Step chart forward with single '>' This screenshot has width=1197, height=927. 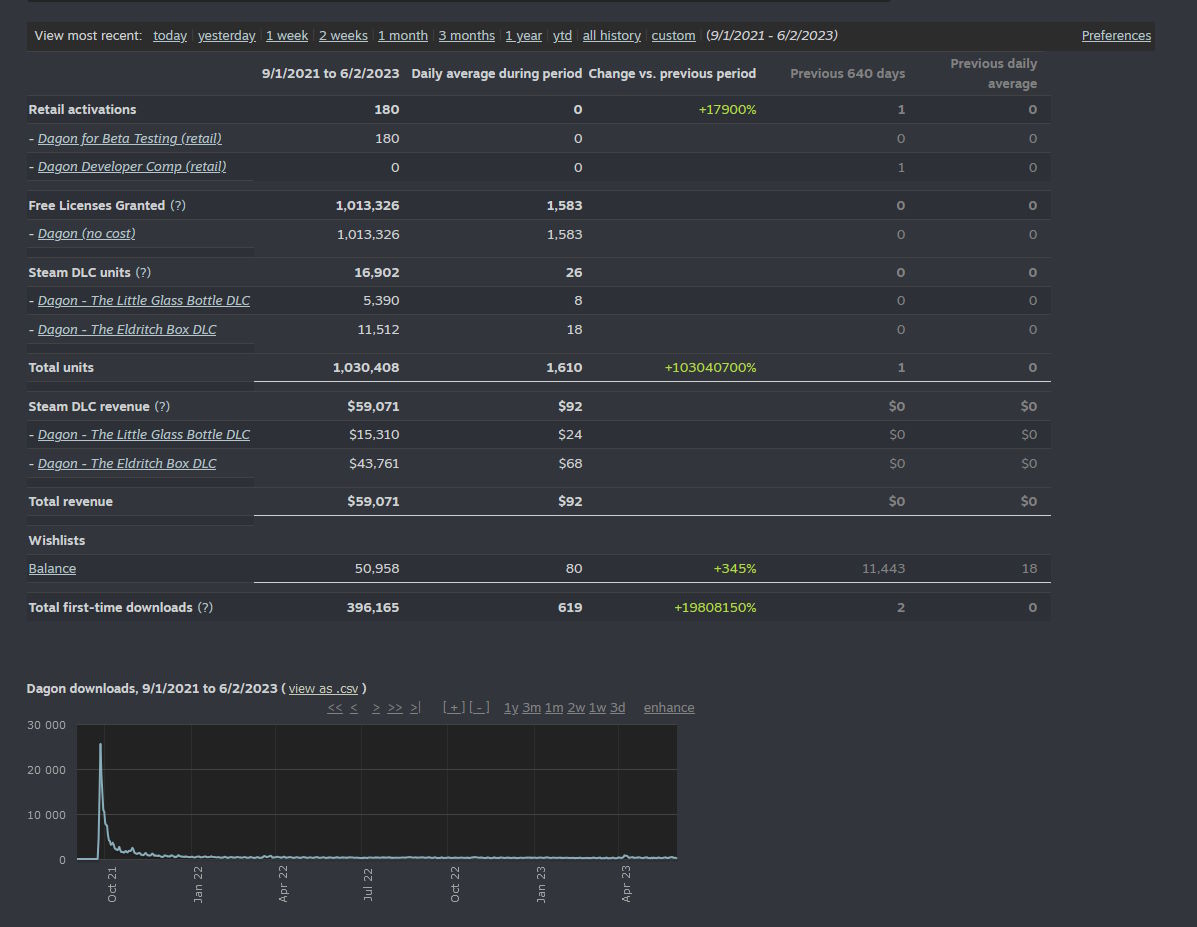pyautogui.click(x=376, y=708)
